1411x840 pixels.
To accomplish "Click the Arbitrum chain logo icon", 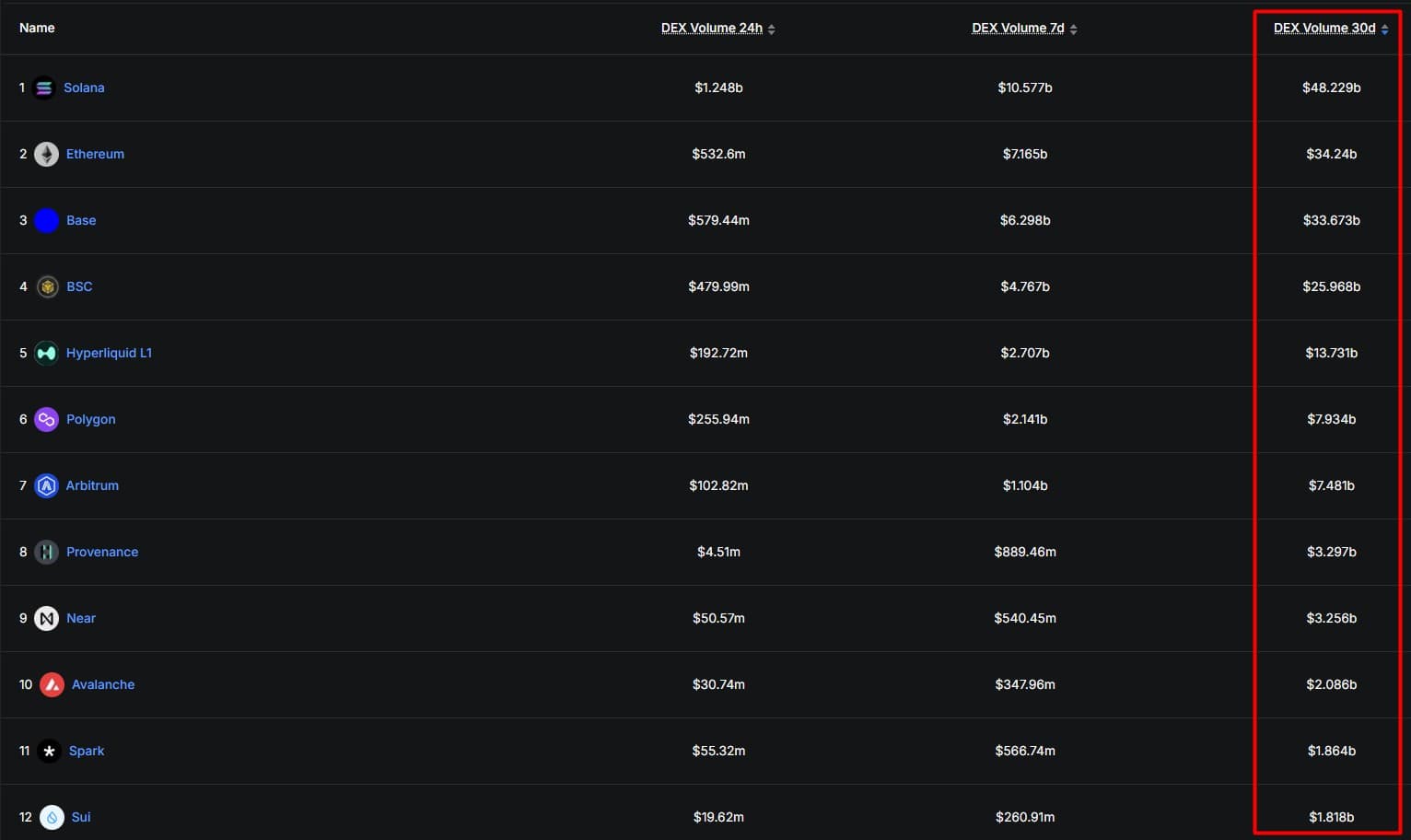I will tap(46, 485).
